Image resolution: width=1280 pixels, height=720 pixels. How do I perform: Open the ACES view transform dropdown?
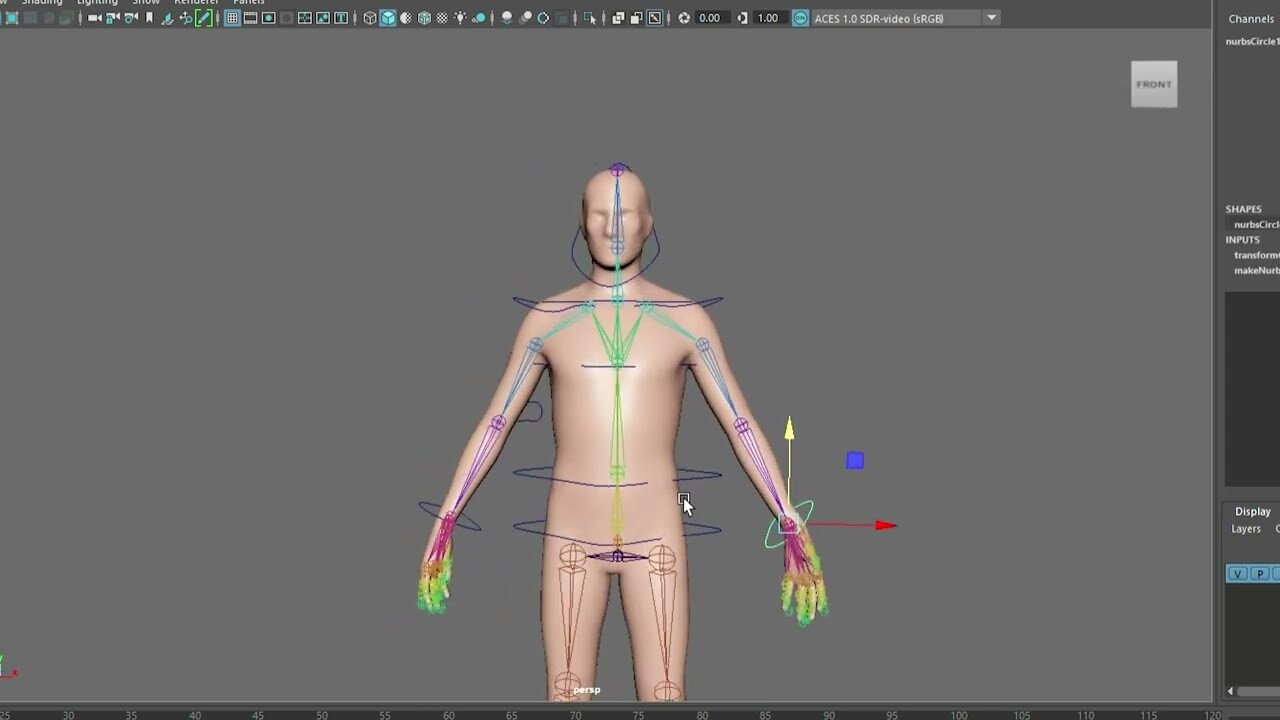point(990,17)
